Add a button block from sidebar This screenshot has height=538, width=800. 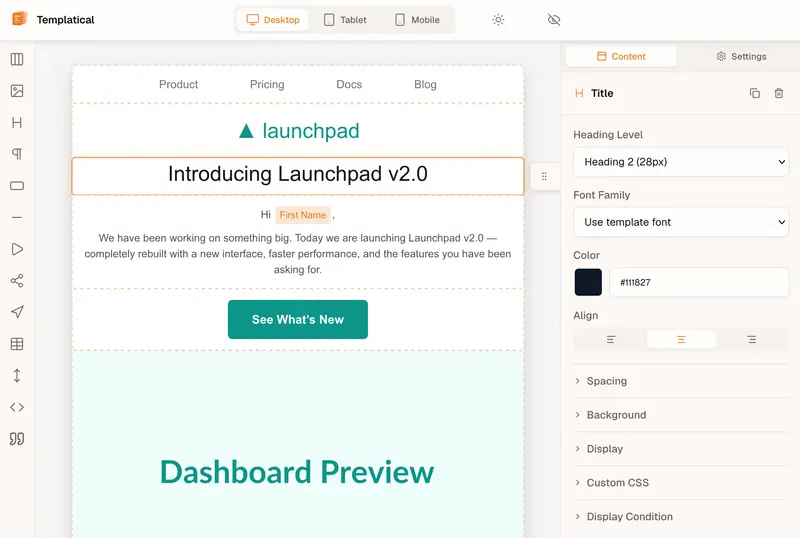[x=17, y=186]
